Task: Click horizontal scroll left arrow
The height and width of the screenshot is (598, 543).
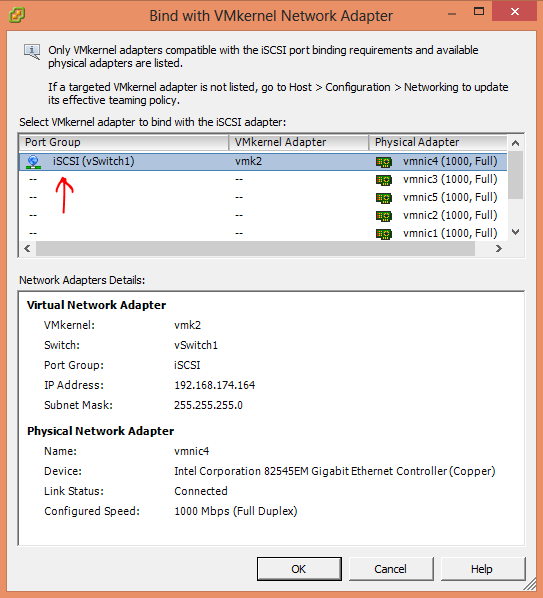Action: (27, 249)
